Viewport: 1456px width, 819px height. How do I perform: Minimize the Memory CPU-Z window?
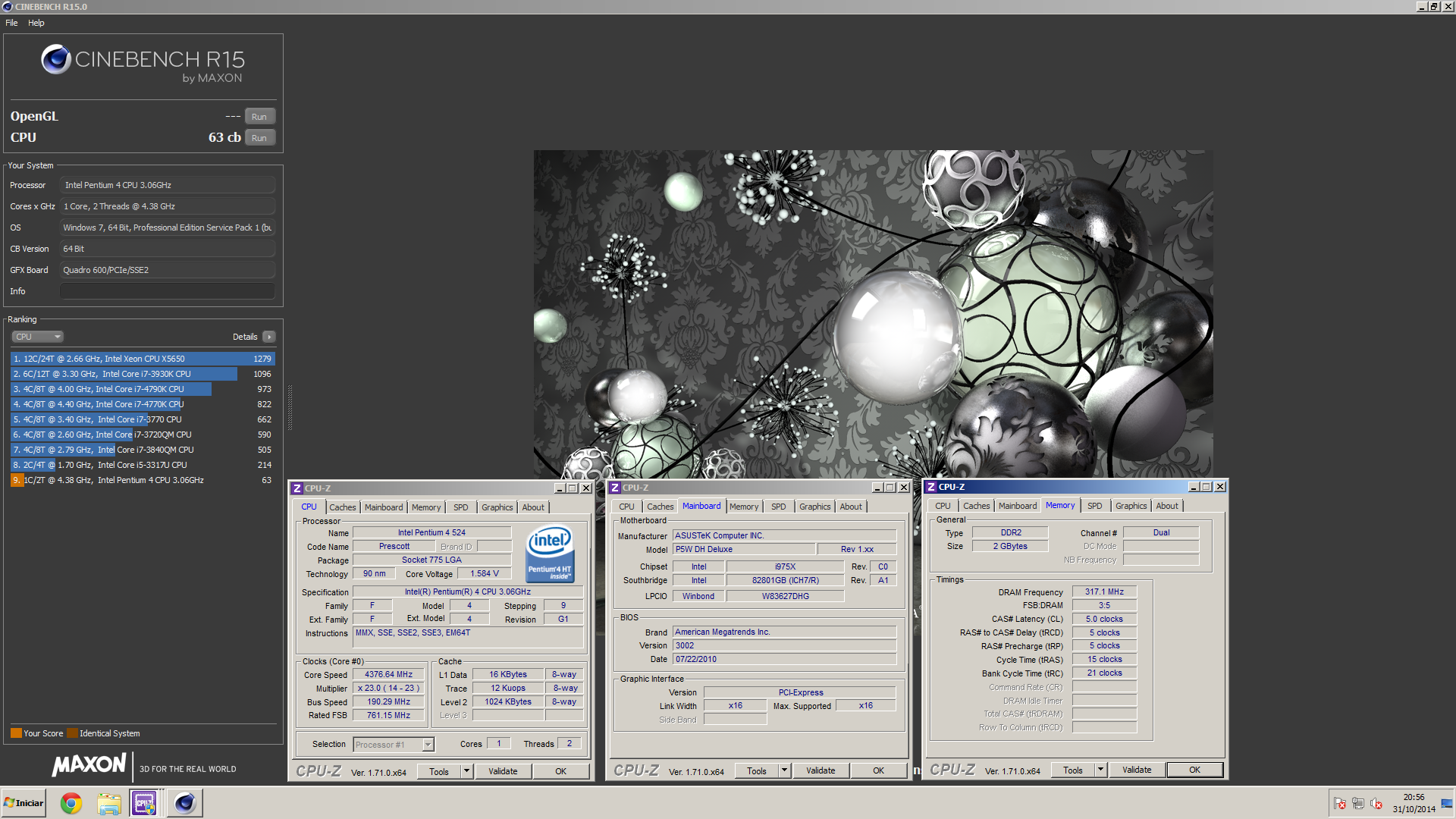pos(1194,487)
